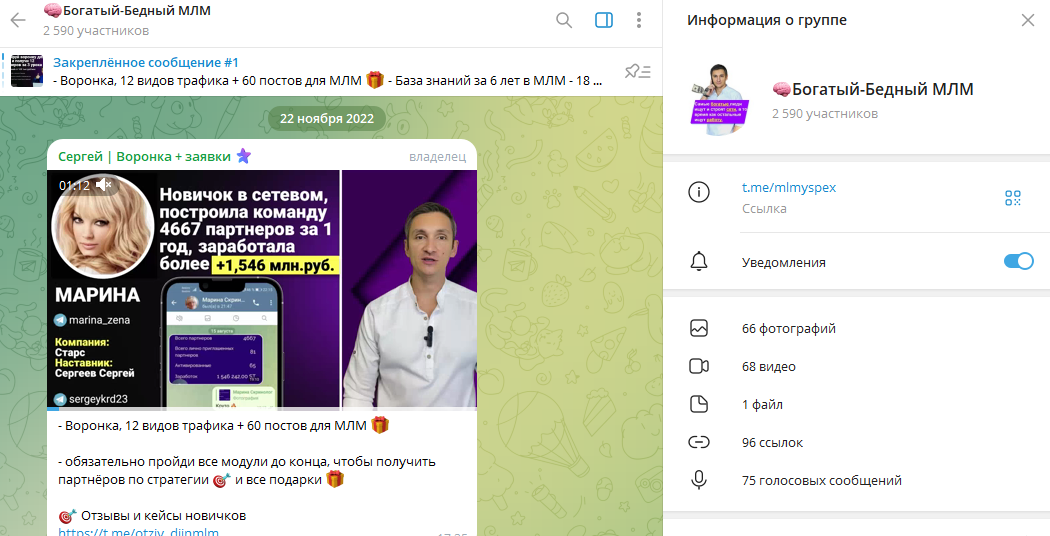Play the Марина video message
The image size is (1050, 536).
pyautogui.click(x=262, y=289)
